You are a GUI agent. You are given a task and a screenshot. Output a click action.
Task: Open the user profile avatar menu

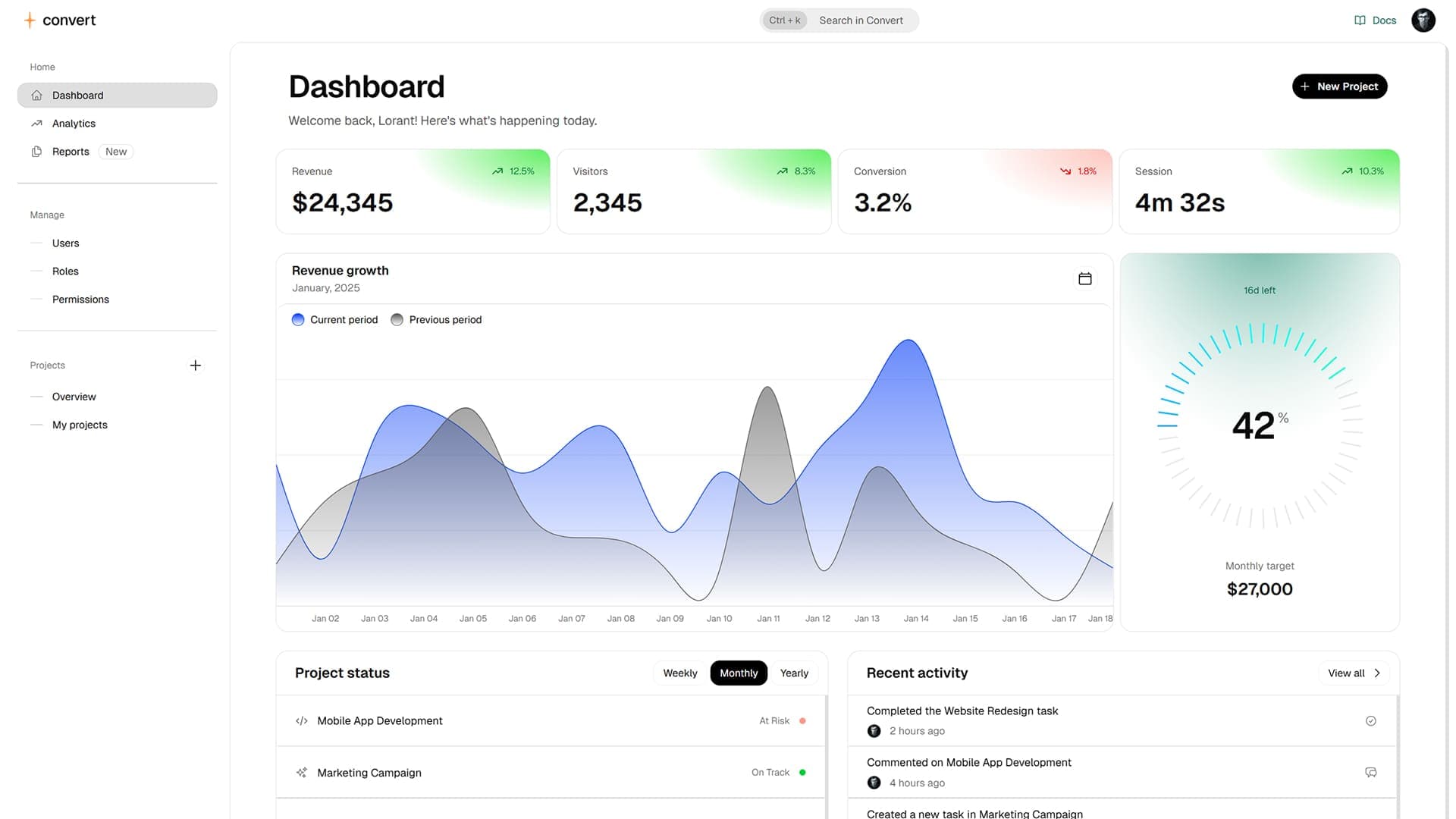[x=1423, y=20]
